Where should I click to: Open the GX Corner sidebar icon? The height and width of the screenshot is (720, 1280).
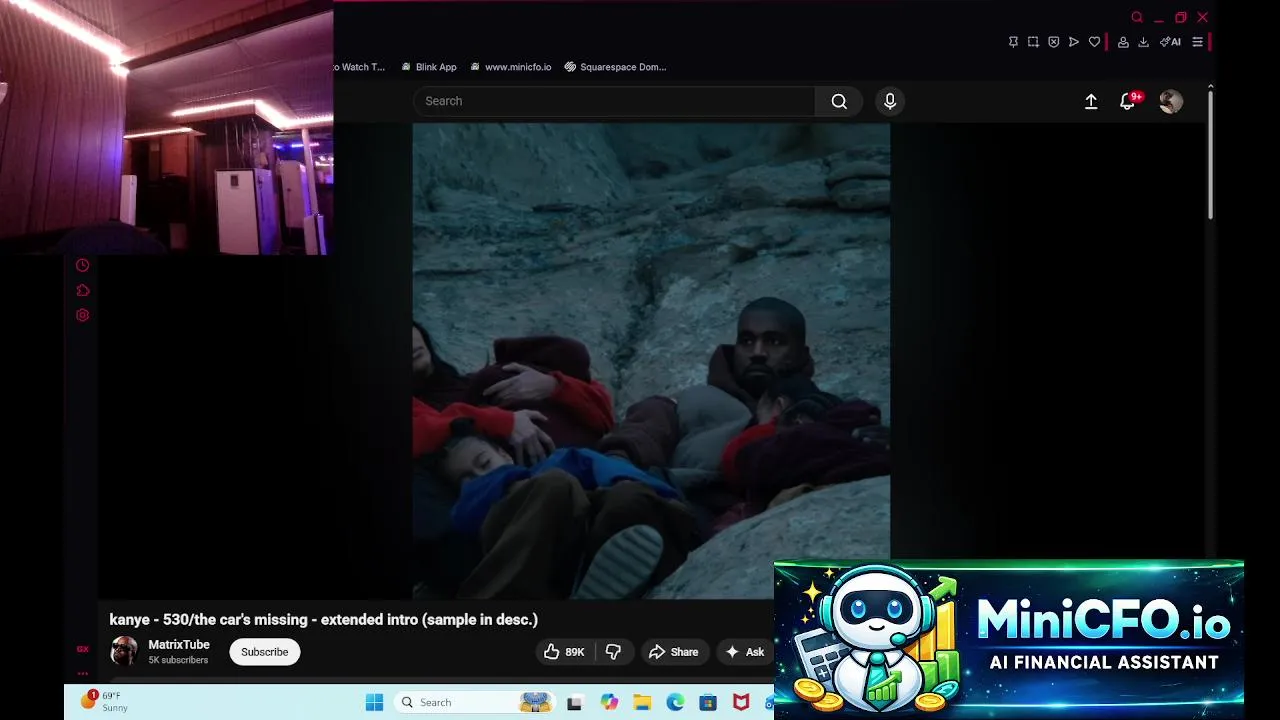(83, 649)
